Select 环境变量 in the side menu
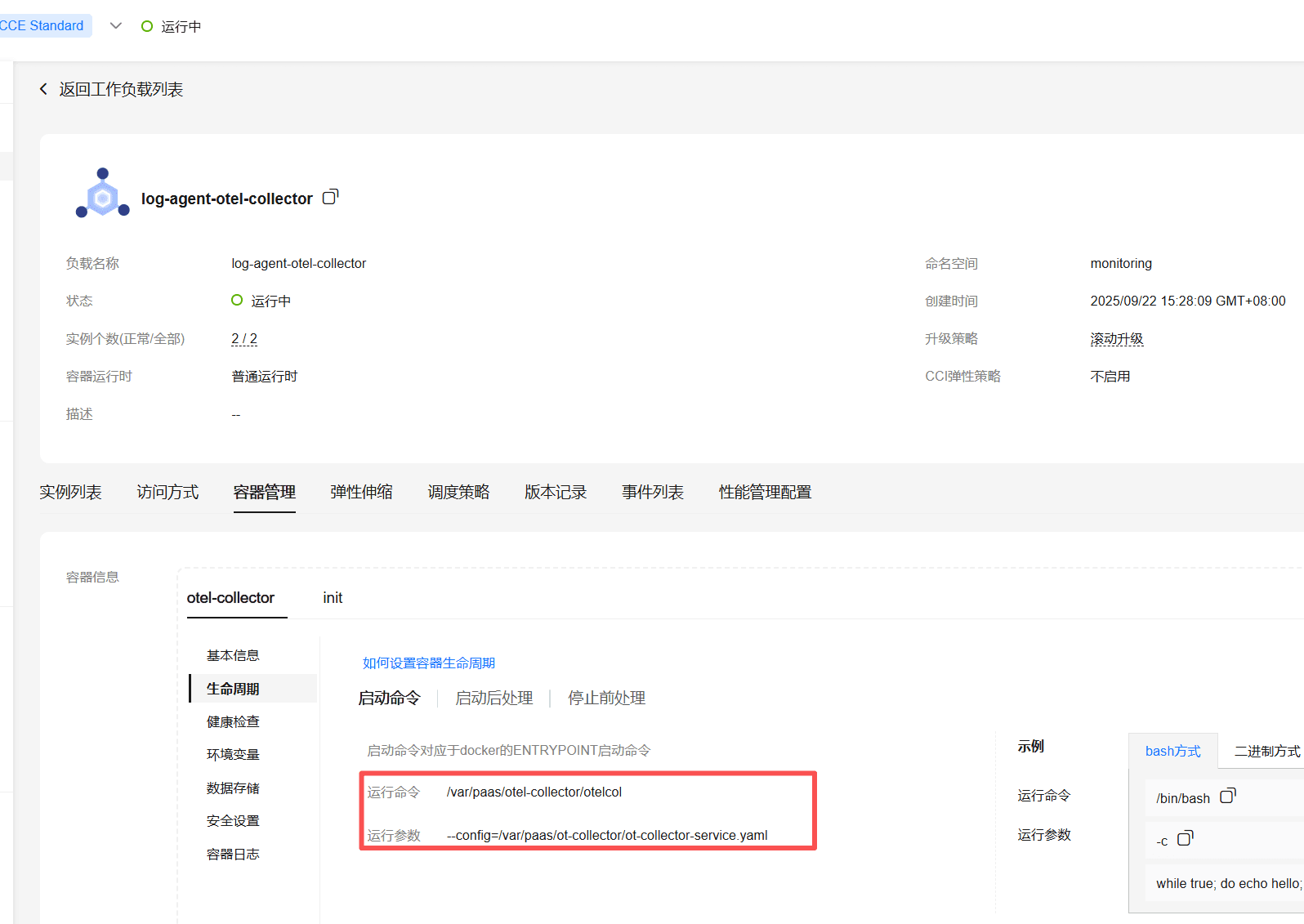The image size is (1304, 924). click(x=233, y=755)
